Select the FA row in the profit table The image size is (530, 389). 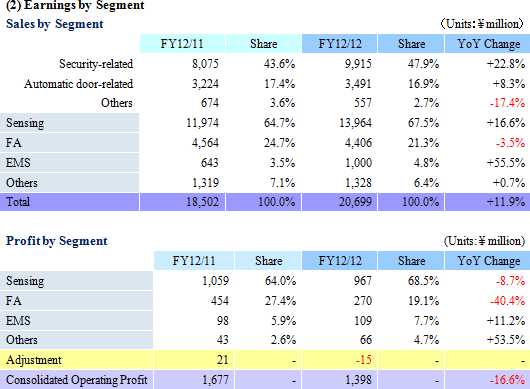point(265,300)
